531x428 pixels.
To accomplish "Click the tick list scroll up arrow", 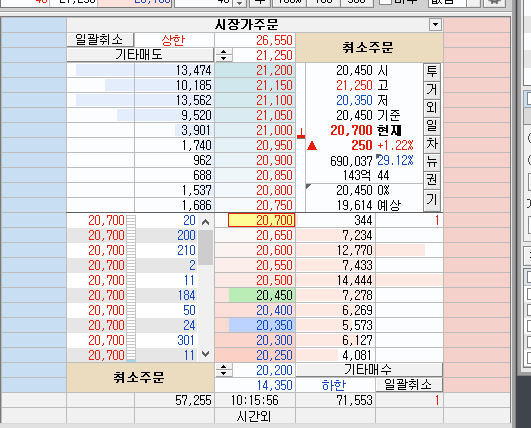I will coord(206,222).
